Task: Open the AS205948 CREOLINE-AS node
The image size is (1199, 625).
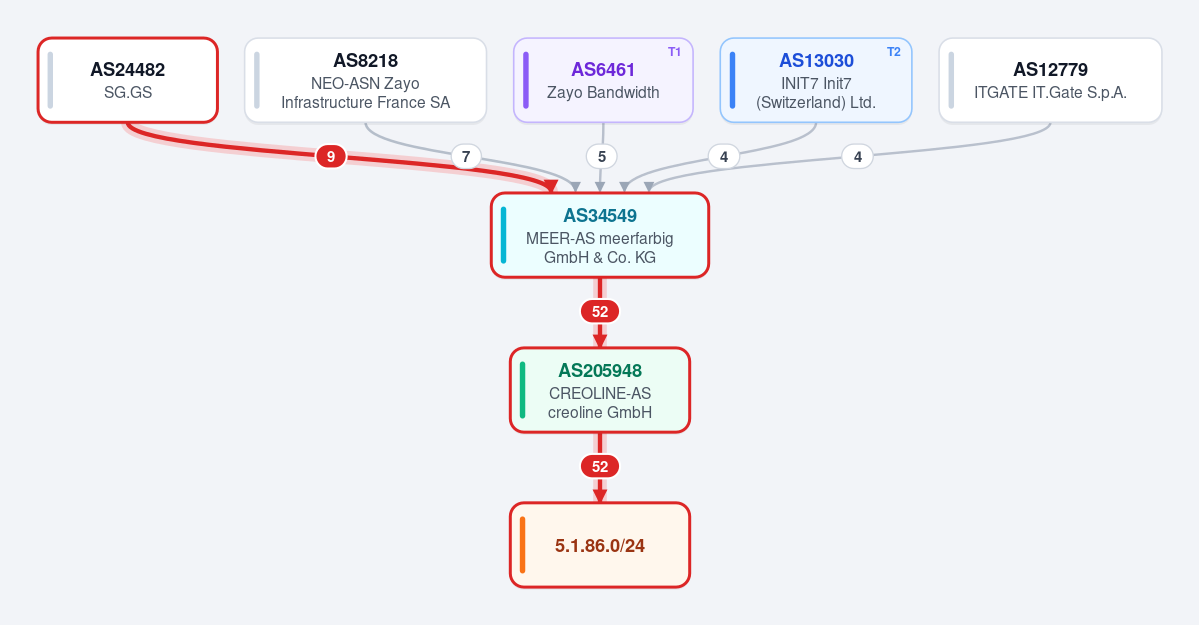Action: [600, 390]
